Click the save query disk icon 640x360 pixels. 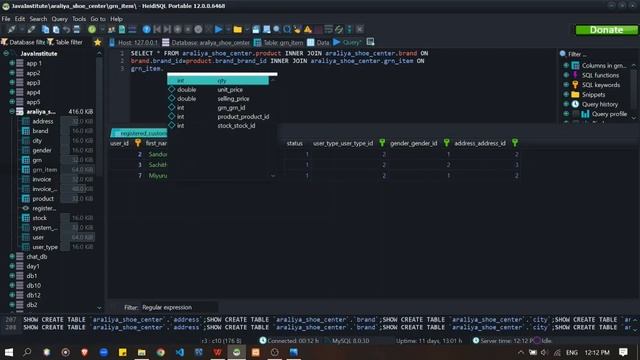[x=256, y=29]
